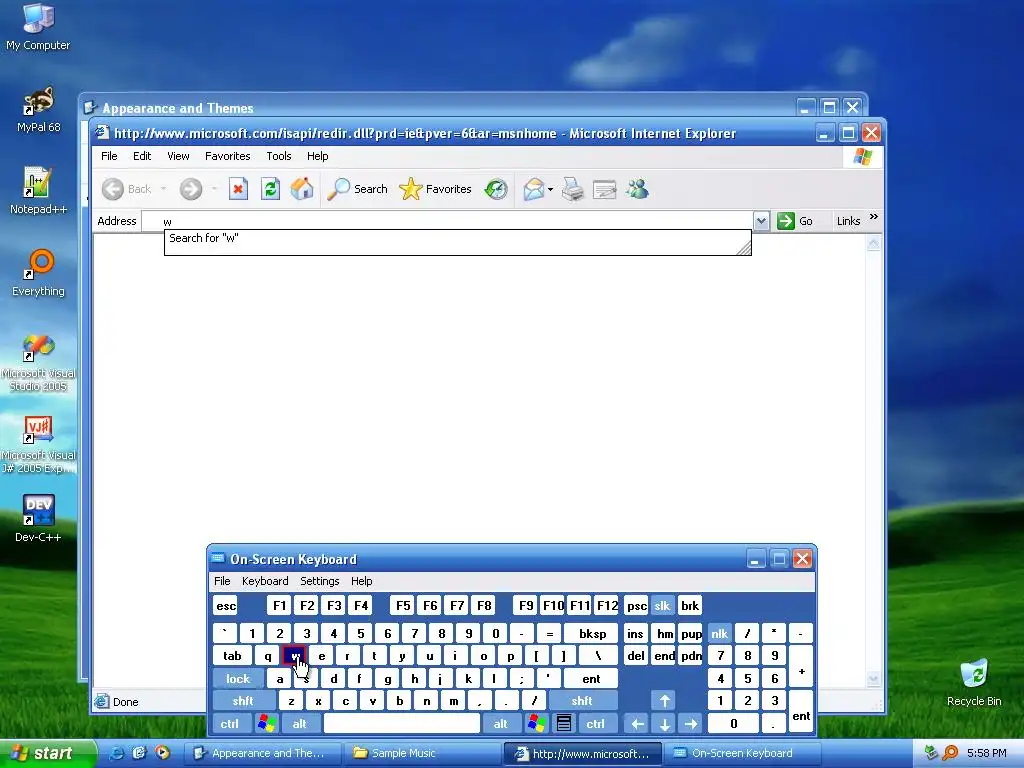Screen dimensions: 1024x768
Task: Open the Keyboard menu in On-Screen Keyboard
Action: coord(264,581)
